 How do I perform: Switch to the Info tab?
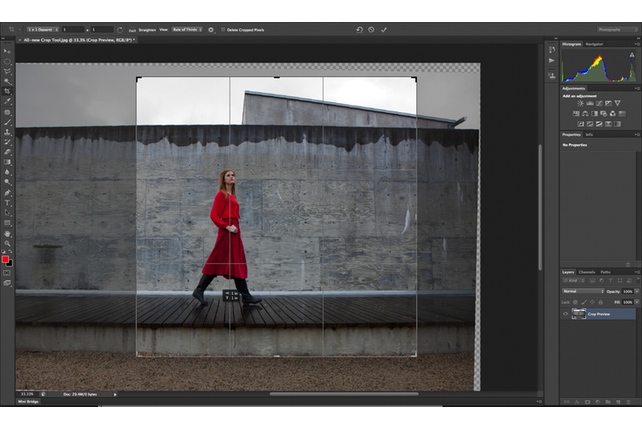[589, 134]
